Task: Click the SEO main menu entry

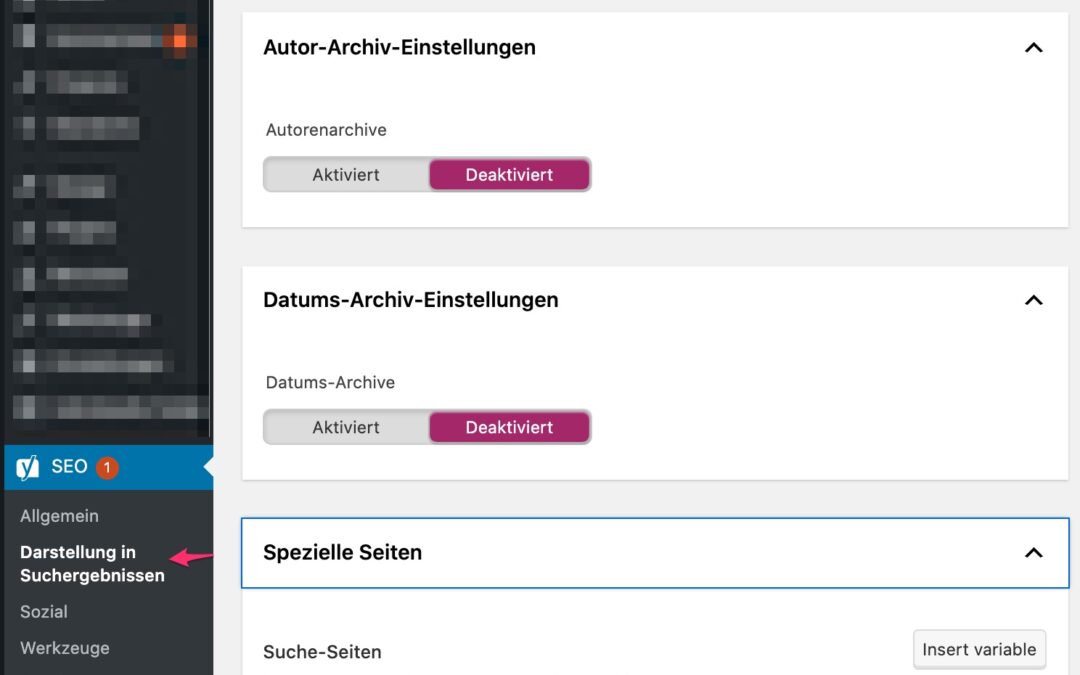Action: (x=69, y=467)
